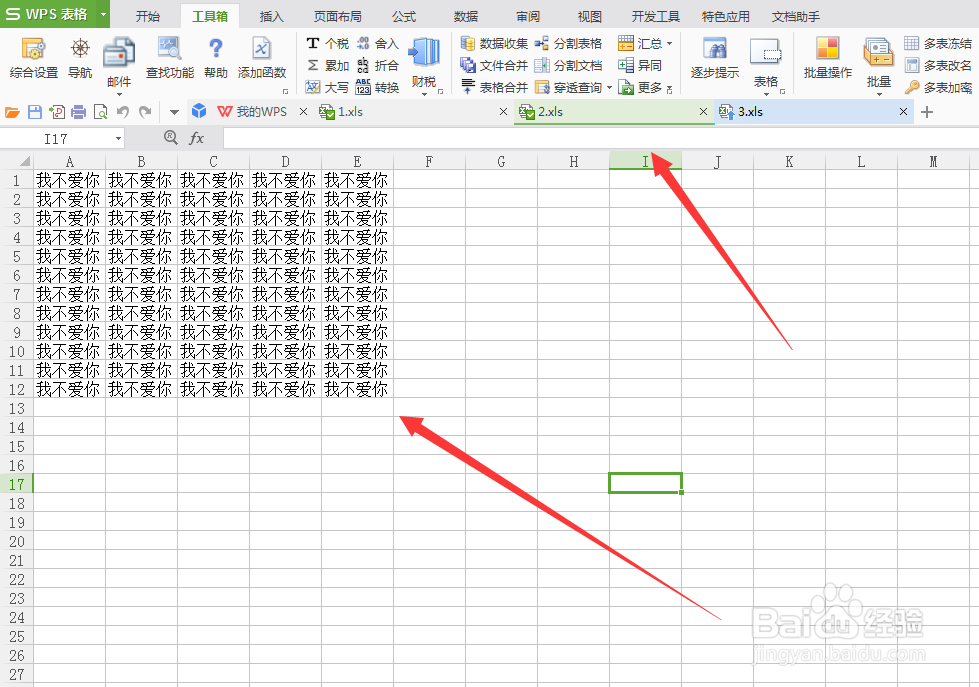Viewport: 979px width, 687px height.
Task: Close the 2.xls document tab
Action: click(x=703, y=112)
